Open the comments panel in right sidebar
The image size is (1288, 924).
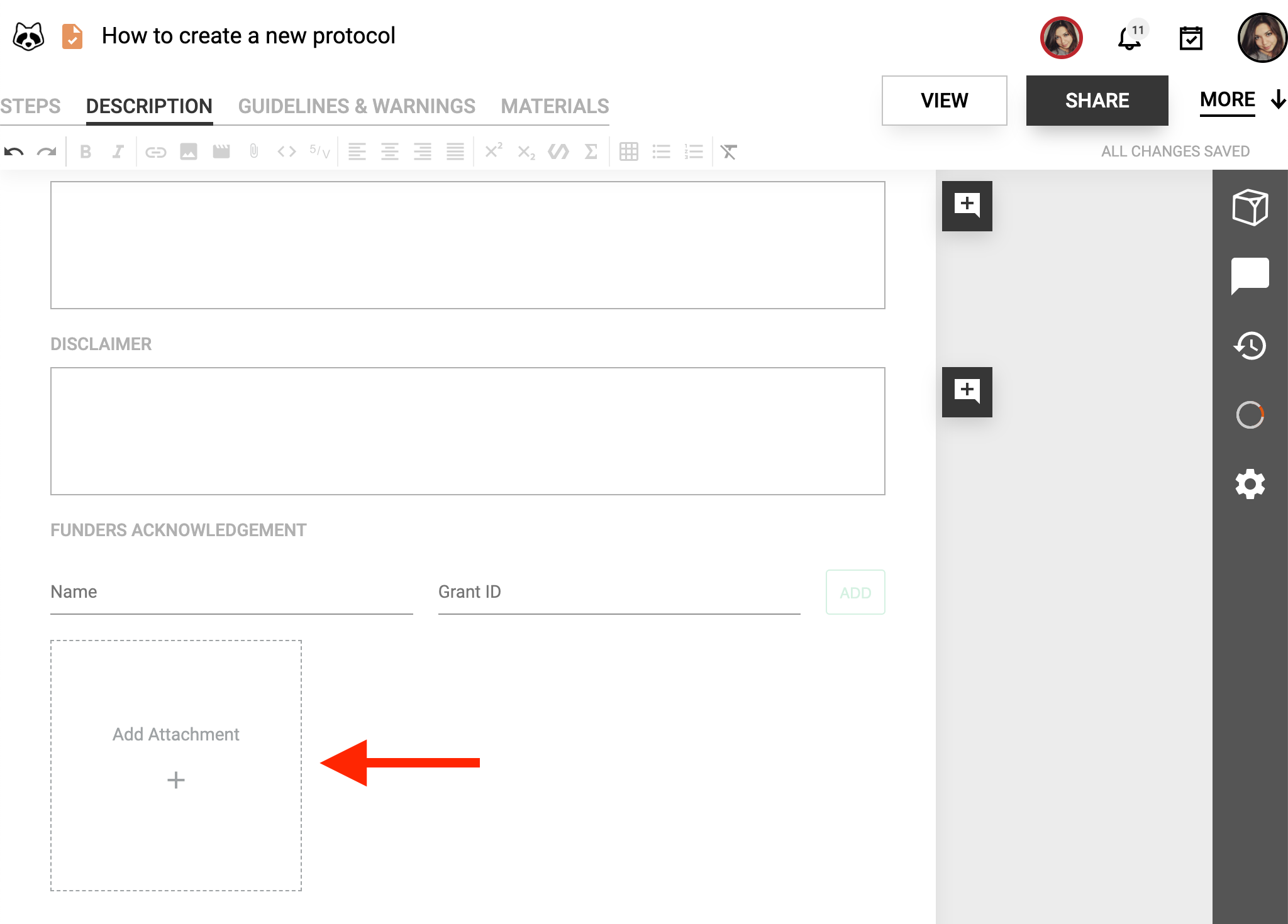[1251, 277]
